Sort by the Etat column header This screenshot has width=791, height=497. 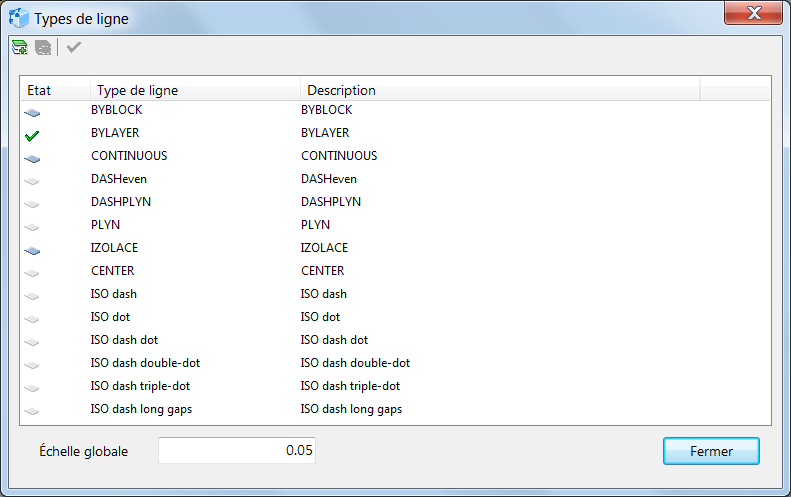pyautogui.click(x=55, y=90)
